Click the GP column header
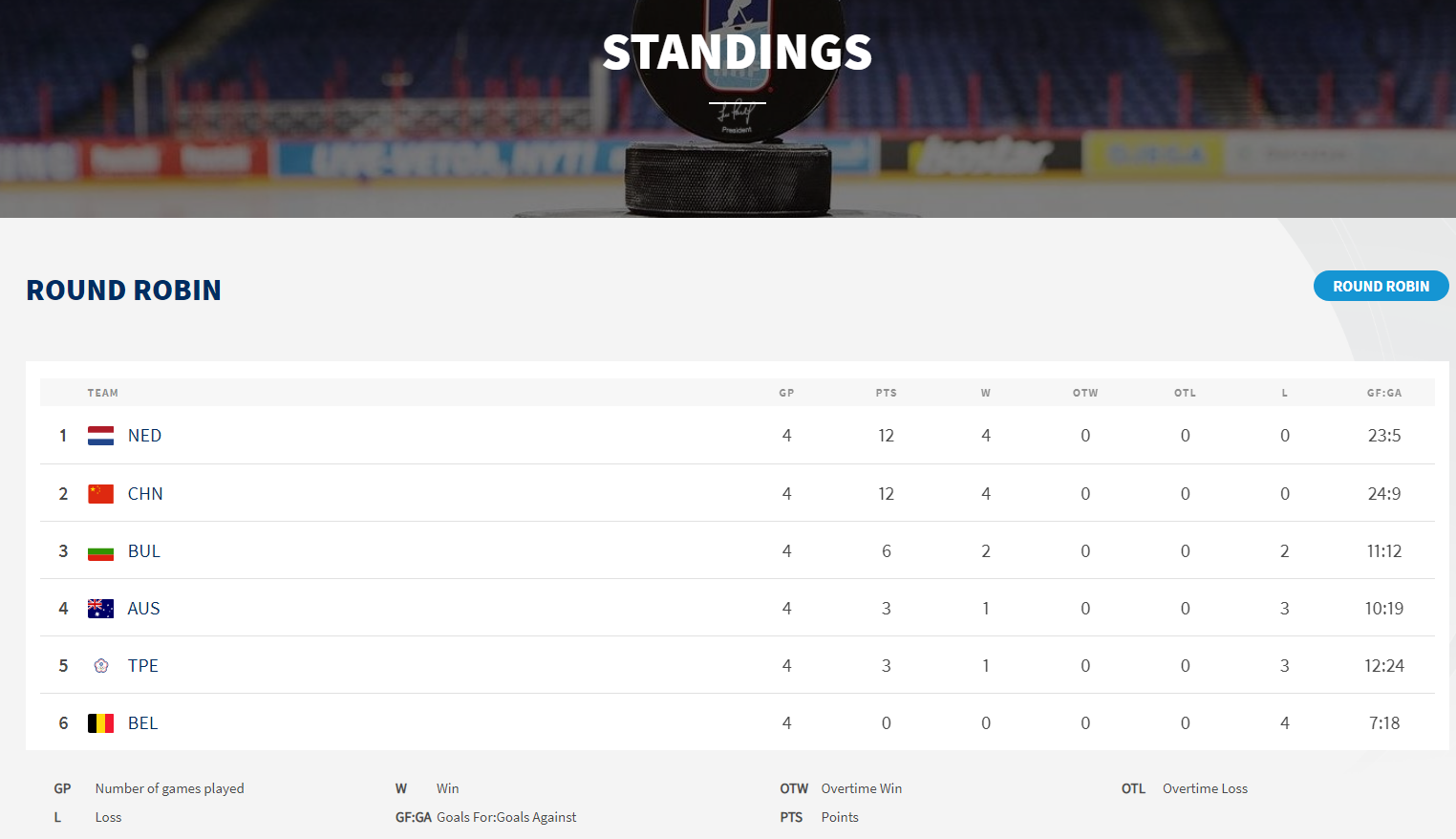Viewport: 1456px width, 839px height. 786,393
